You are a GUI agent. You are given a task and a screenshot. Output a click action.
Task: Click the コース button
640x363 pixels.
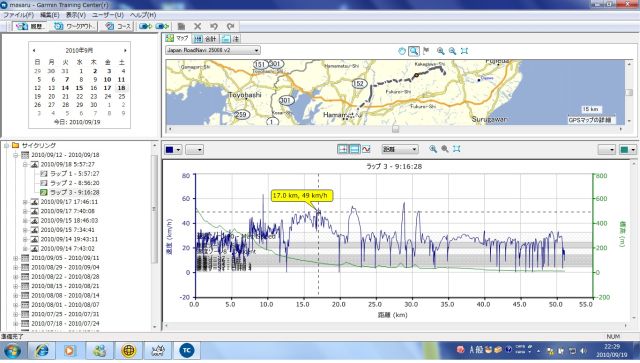[118, 26]
